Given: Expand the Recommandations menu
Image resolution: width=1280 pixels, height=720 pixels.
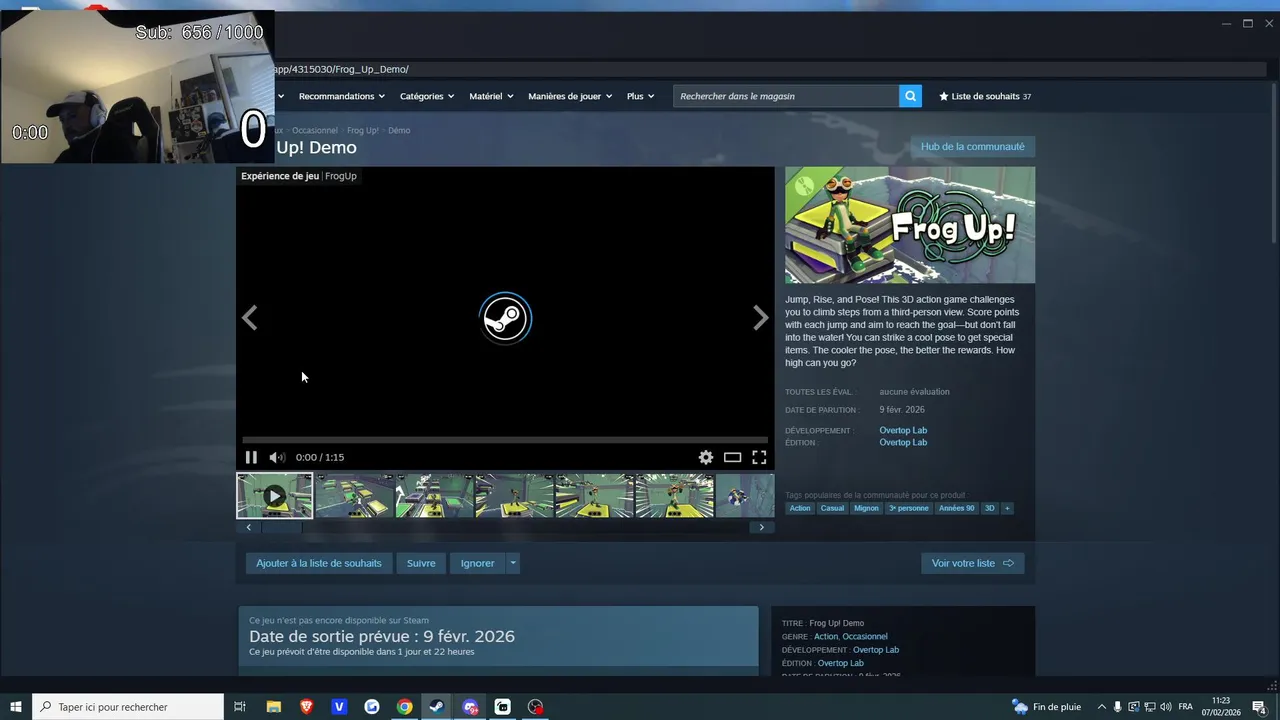Looking at the screenshot, I should pyautogui.click(x=340, y=96).
